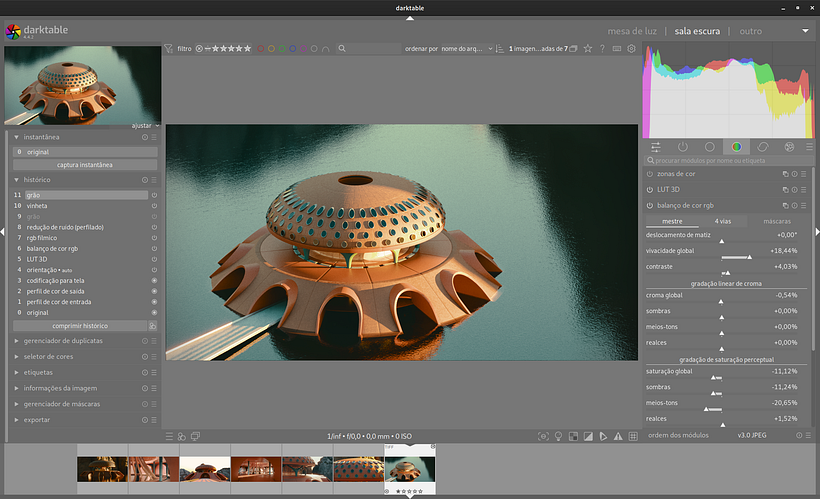Enable the zonas de cor module
This screenshot has height=499, width=820.
tap(650, 174)
